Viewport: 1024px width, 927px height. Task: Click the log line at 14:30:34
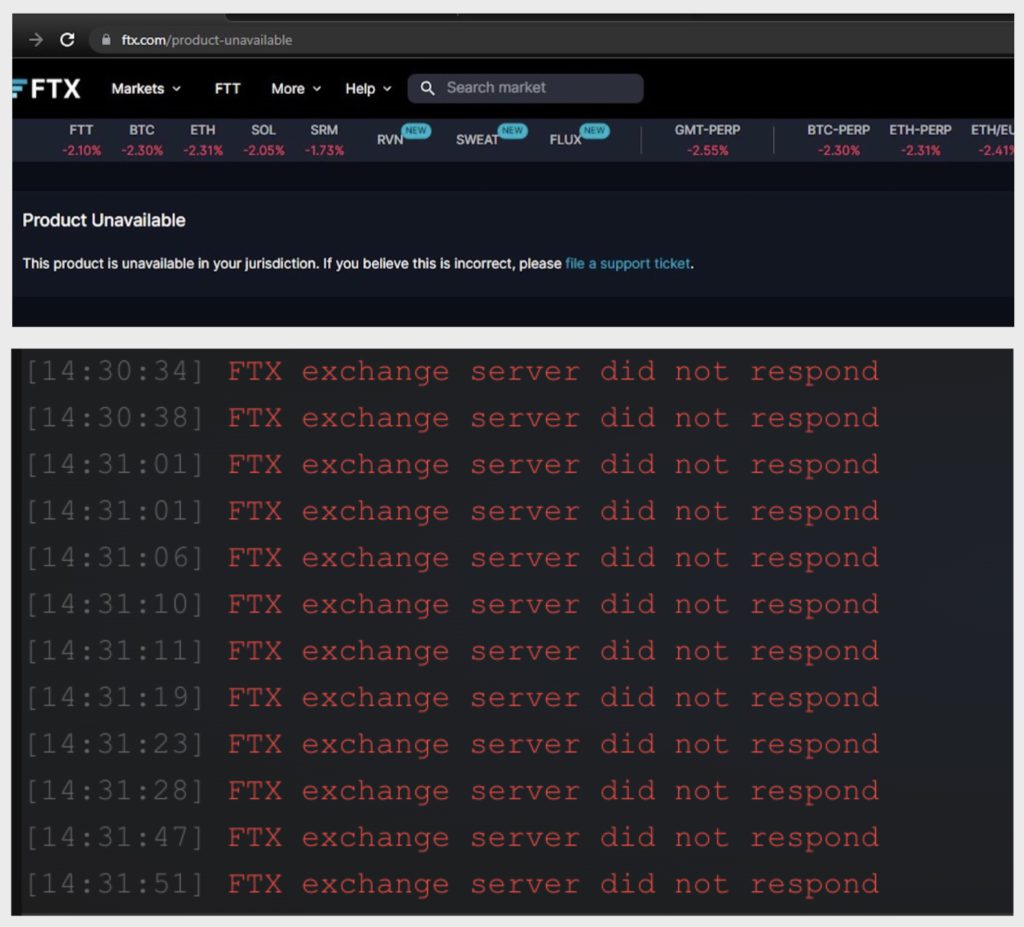coord(452,372)
